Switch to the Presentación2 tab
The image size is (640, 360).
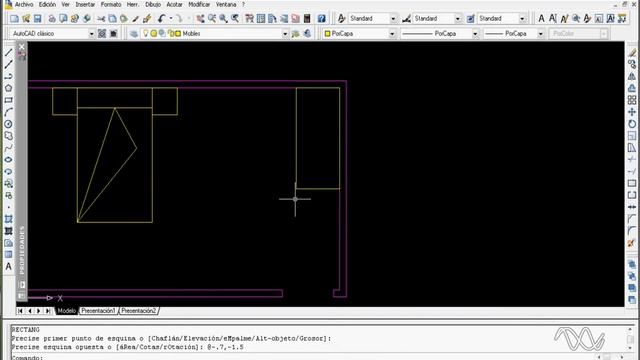pyautogui.click(x=138, y=311)
